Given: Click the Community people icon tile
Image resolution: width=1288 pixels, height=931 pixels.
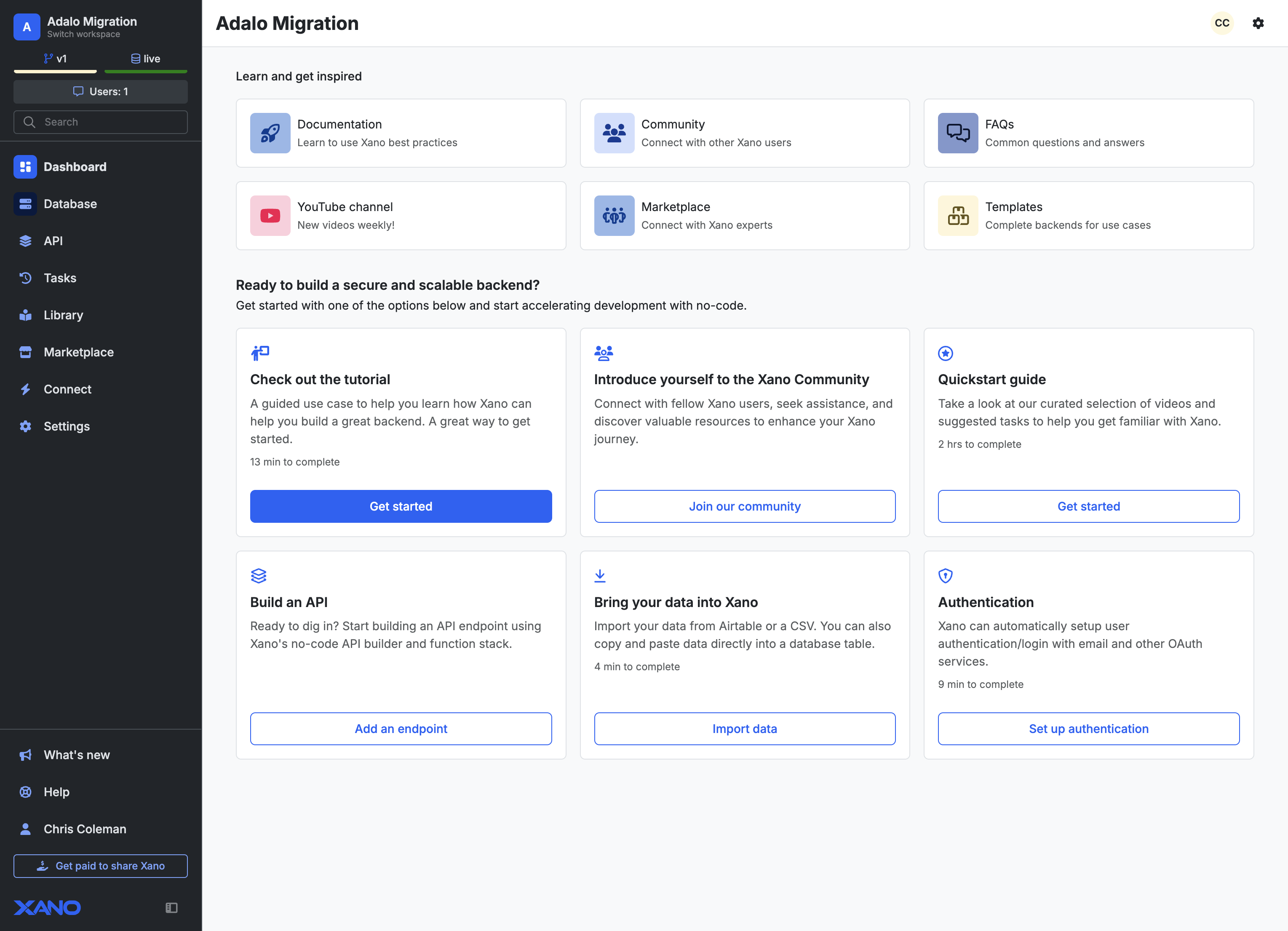Looking at the screenshot, I should pyautogui.click(x=614, y=133).
